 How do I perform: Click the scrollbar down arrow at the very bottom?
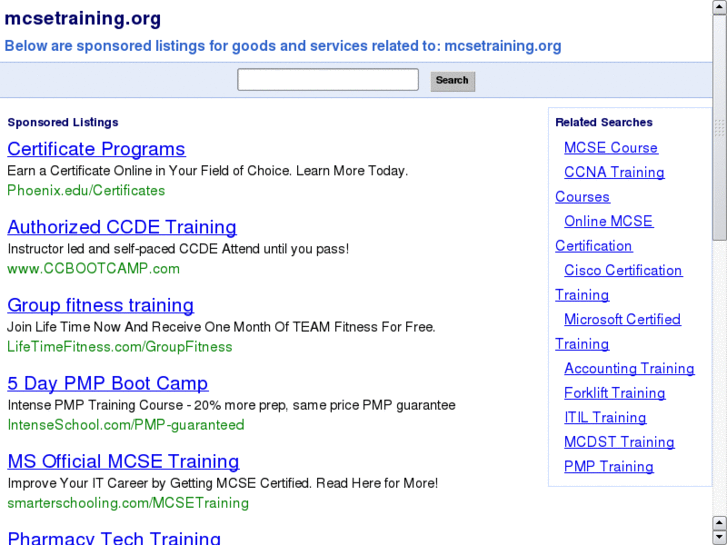720,537
